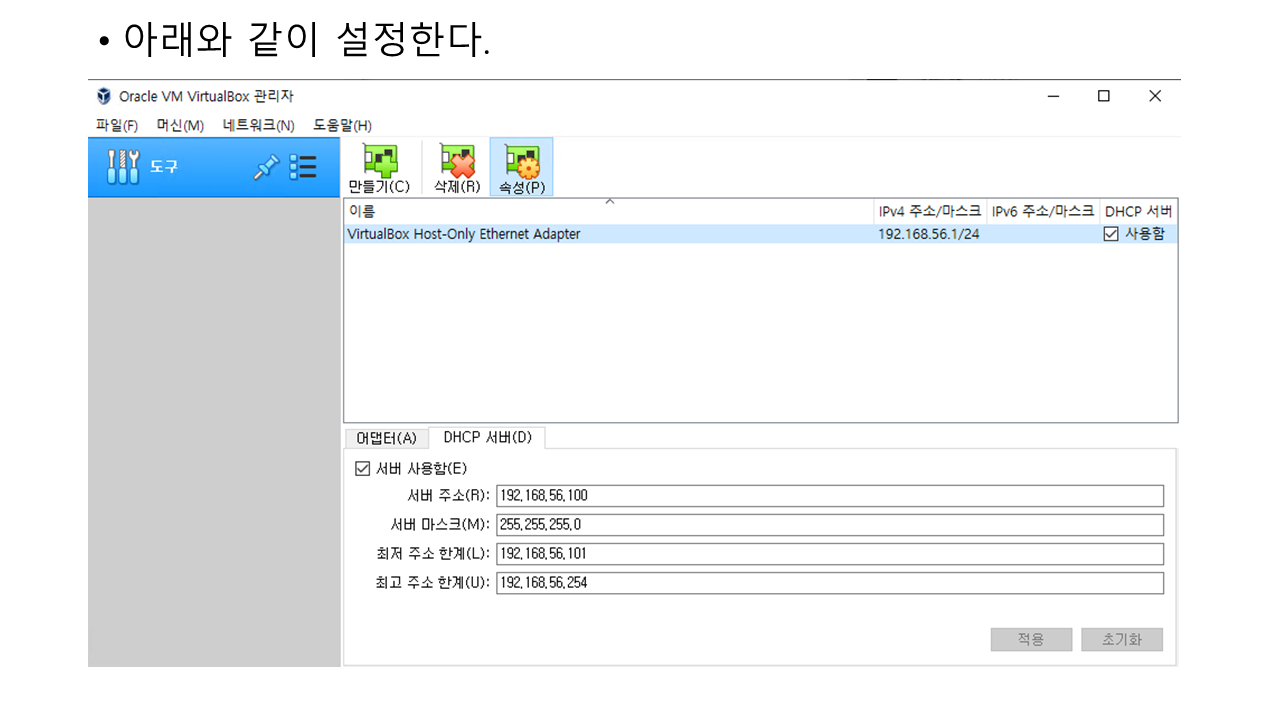Click the 최저 주소 한계(L) field
The height and width of the screenshot is (720, 1280).
829,554
